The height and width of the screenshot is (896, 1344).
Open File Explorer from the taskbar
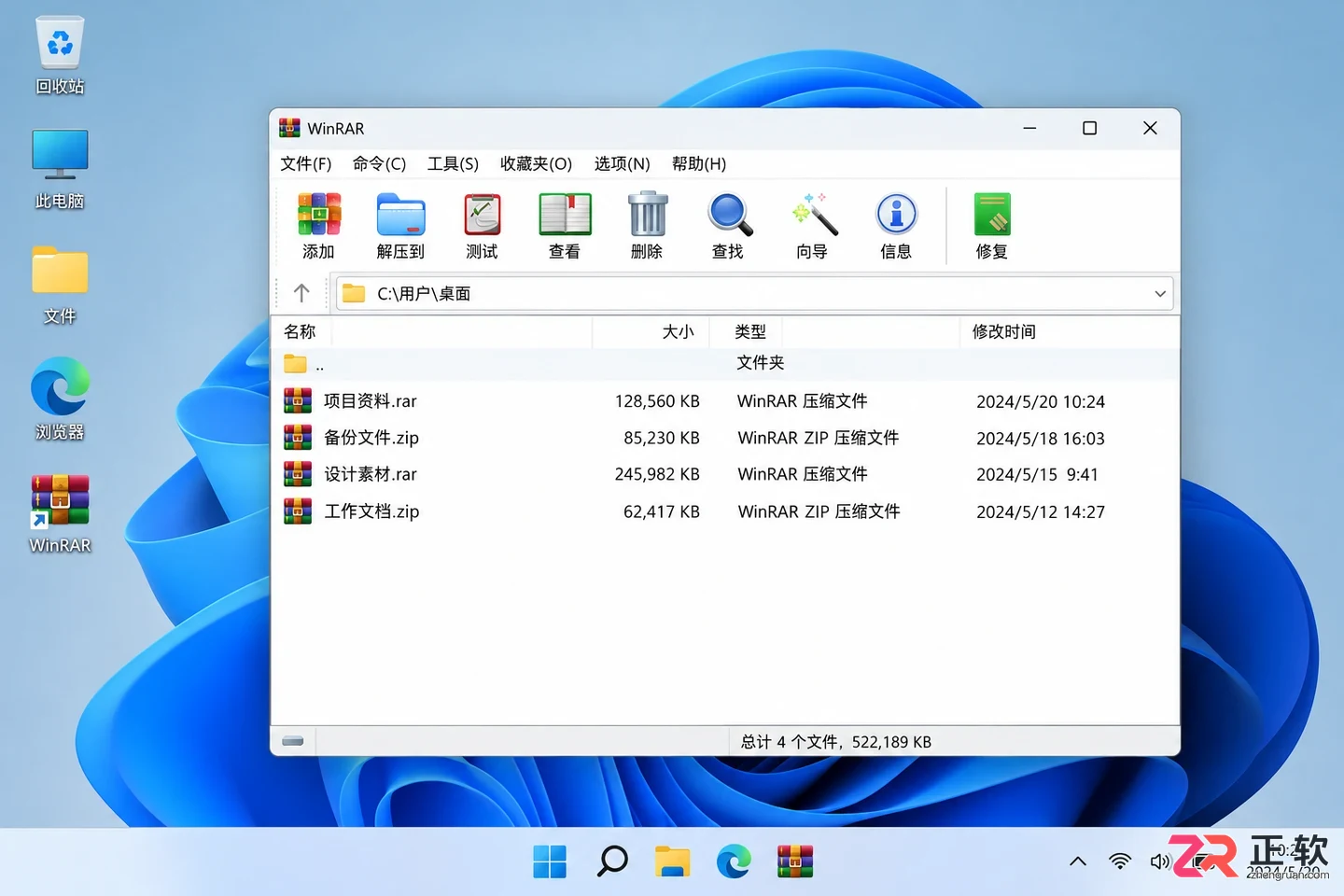672,861
